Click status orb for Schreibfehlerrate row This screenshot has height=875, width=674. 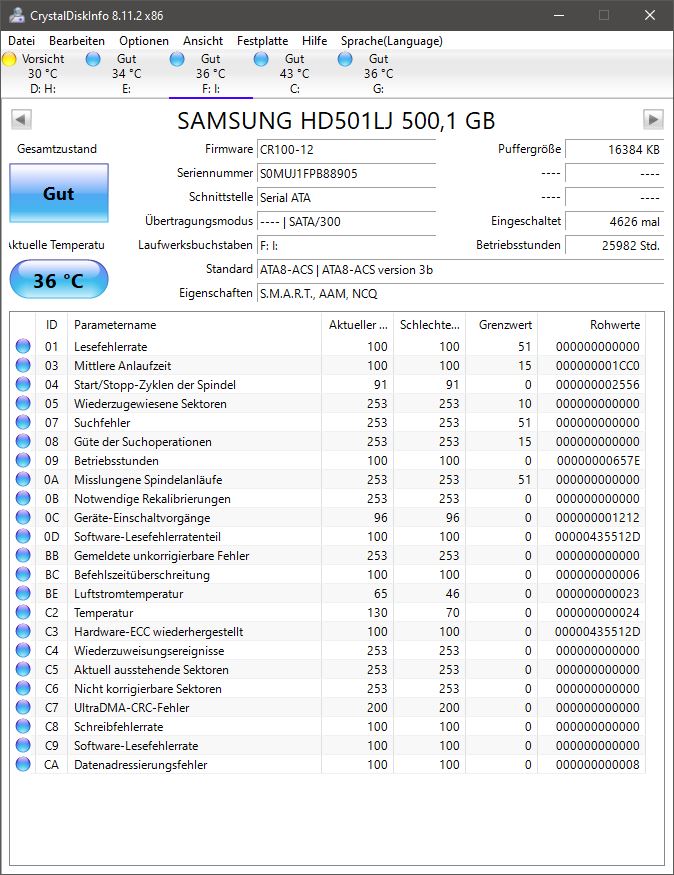pos(23,726)
